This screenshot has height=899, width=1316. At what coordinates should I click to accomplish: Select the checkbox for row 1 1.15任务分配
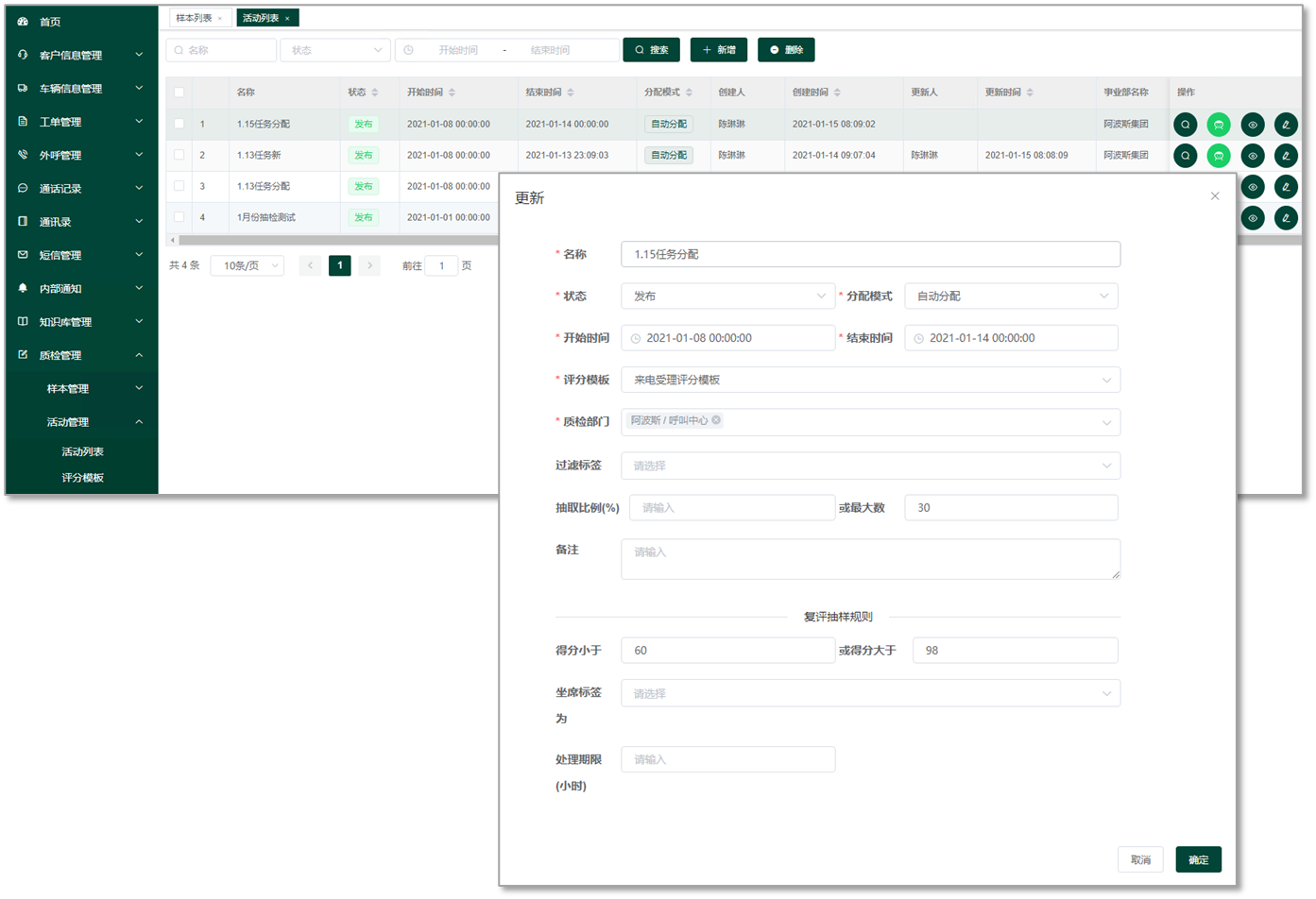pos(179,124)
